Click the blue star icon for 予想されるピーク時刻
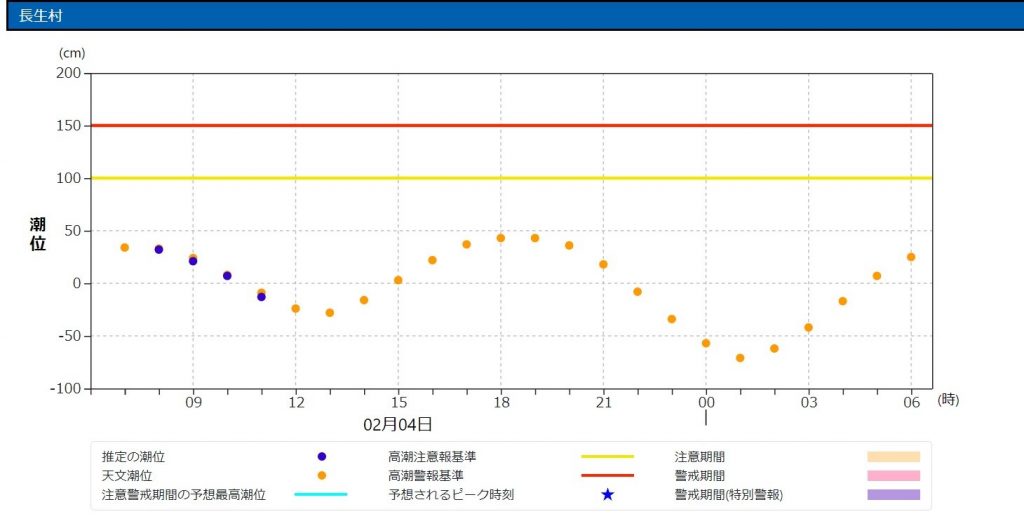 click(x=607, y=494)
